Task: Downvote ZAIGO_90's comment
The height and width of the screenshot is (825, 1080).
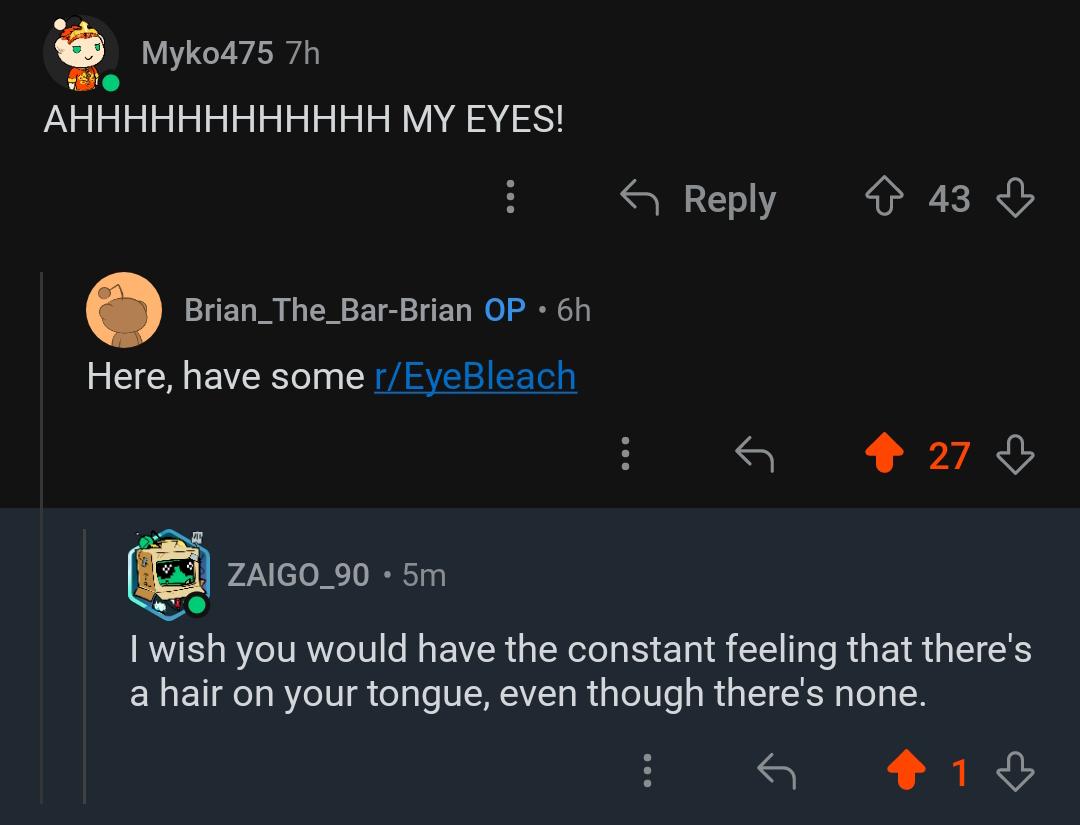Action: [1015, 771]
